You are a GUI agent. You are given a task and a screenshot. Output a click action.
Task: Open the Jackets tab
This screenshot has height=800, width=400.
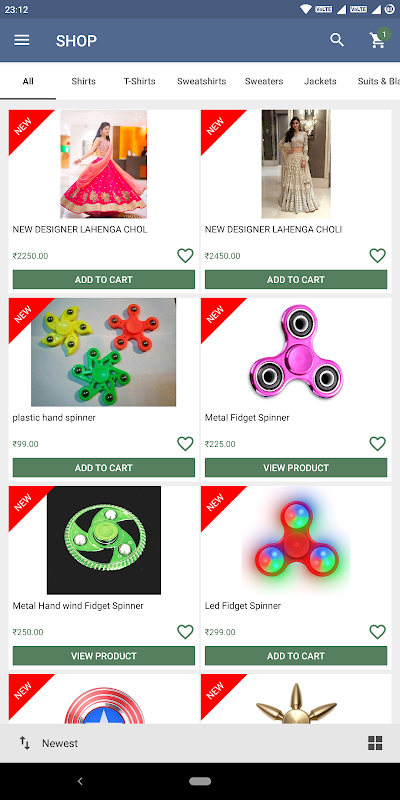tap(320, 81)
